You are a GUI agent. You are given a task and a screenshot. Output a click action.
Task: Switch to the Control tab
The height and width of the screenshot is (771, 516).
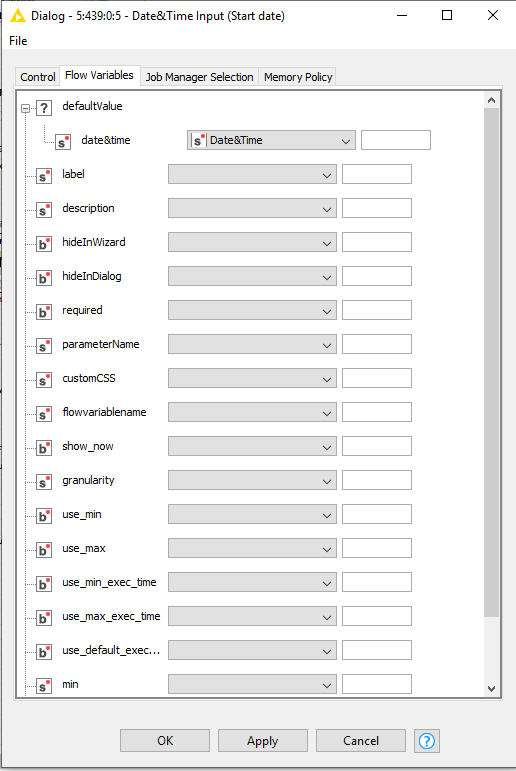tap(37, 77)
